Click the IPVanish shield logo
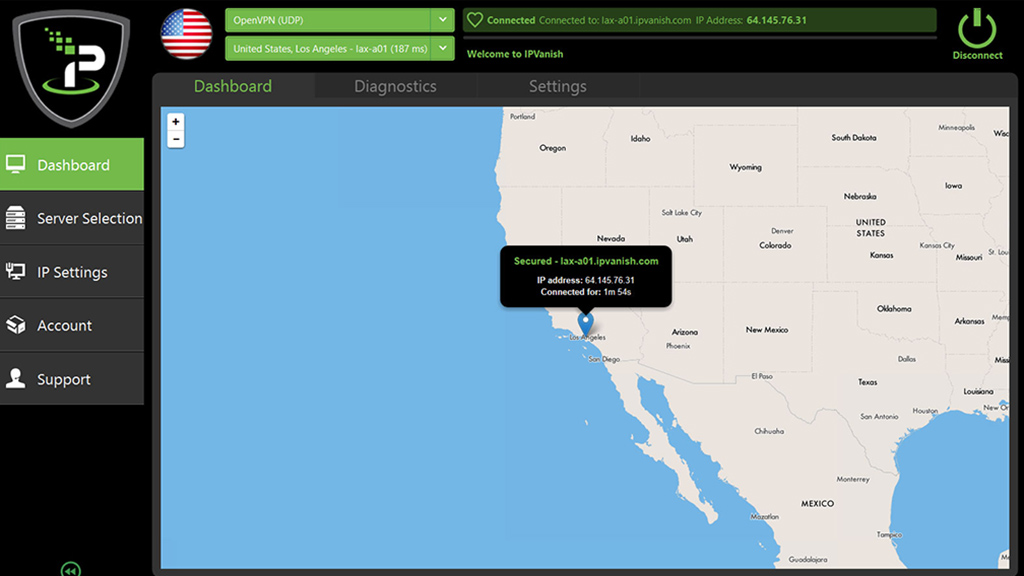This screenshot has width=1024, height=576. pyautogui.click(x=71, y=67)
